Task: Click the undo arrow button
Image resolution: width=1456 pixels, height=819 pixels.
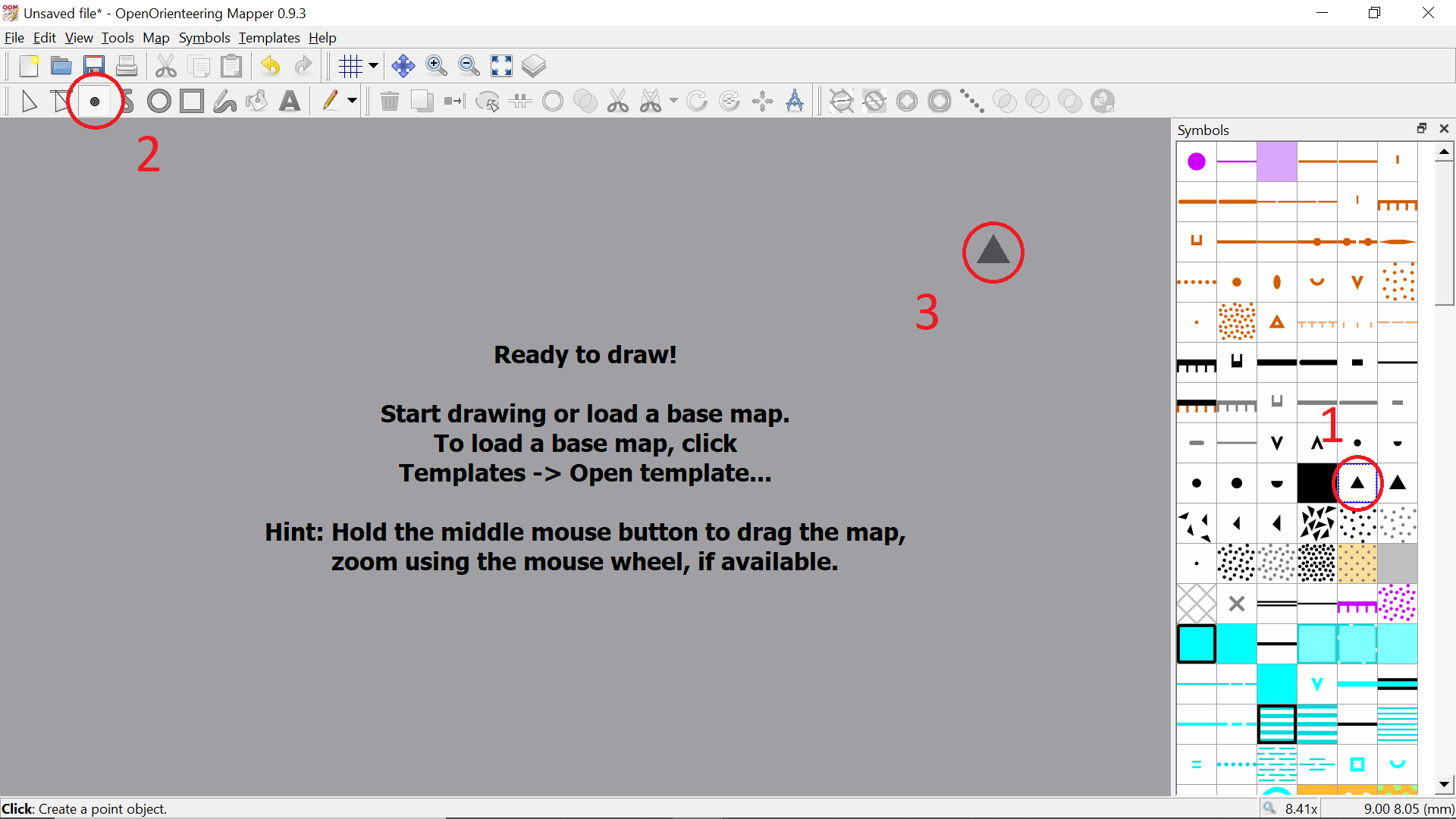Action: [271, 66]
